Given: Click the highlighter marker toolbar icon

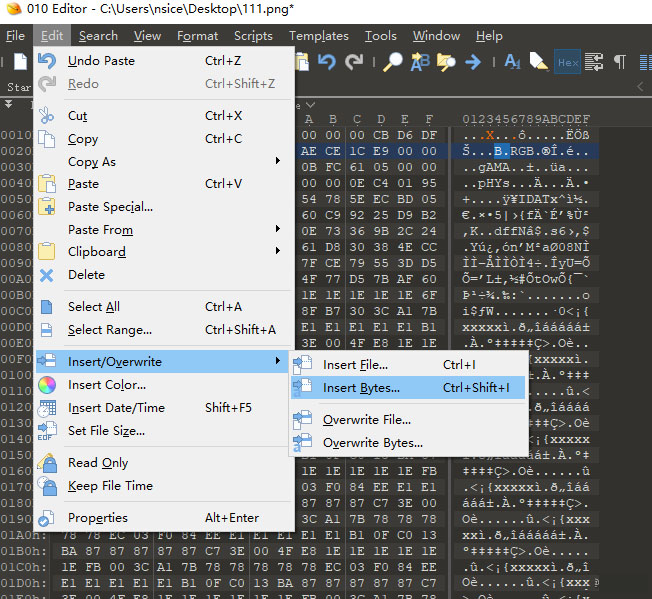Looking at the screenshot, I should [539, 62].
